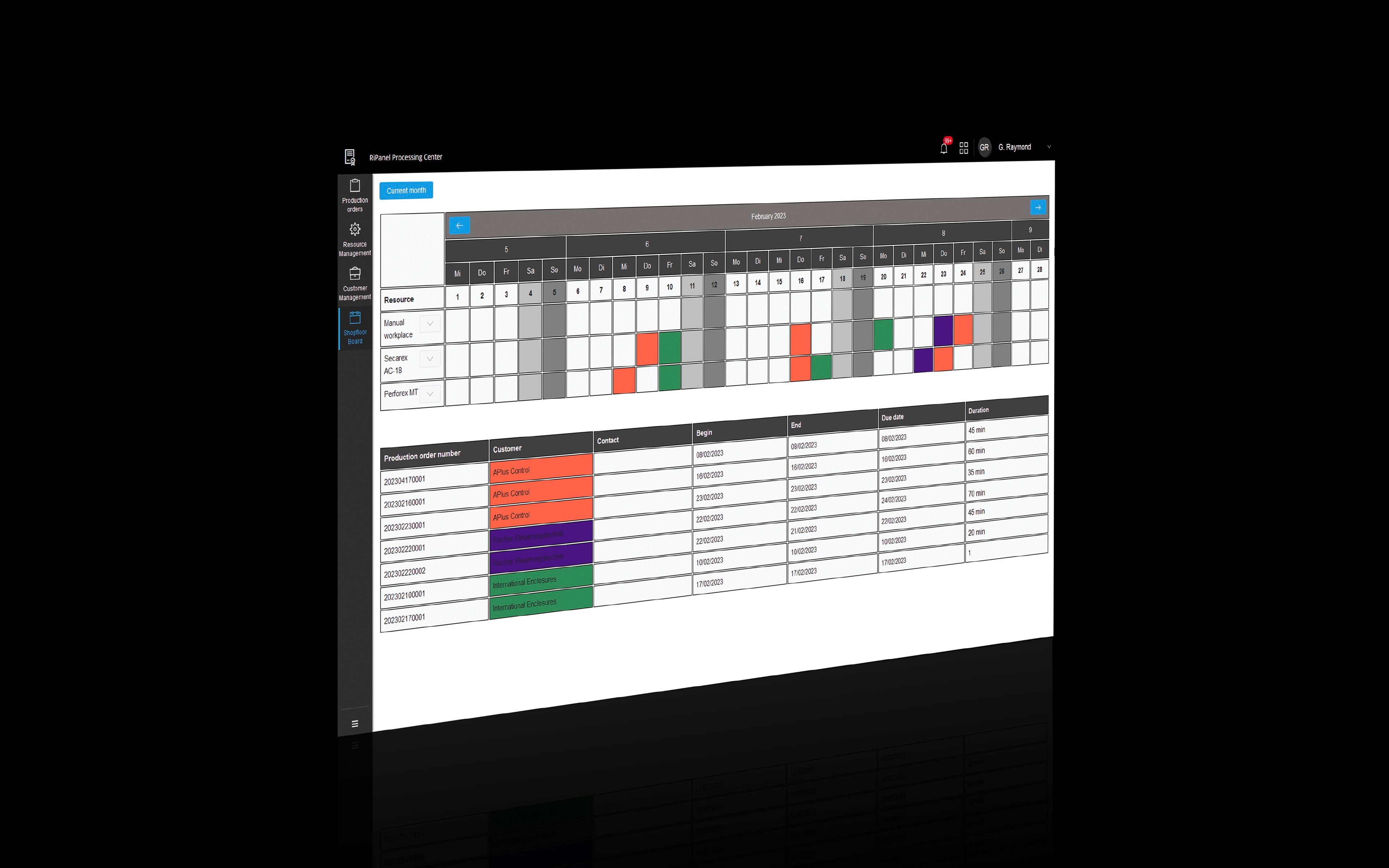Image resolution: width=1389 pixels, height=868 pixels.
Task: Click the Current Month button
Action: point(405,190)
